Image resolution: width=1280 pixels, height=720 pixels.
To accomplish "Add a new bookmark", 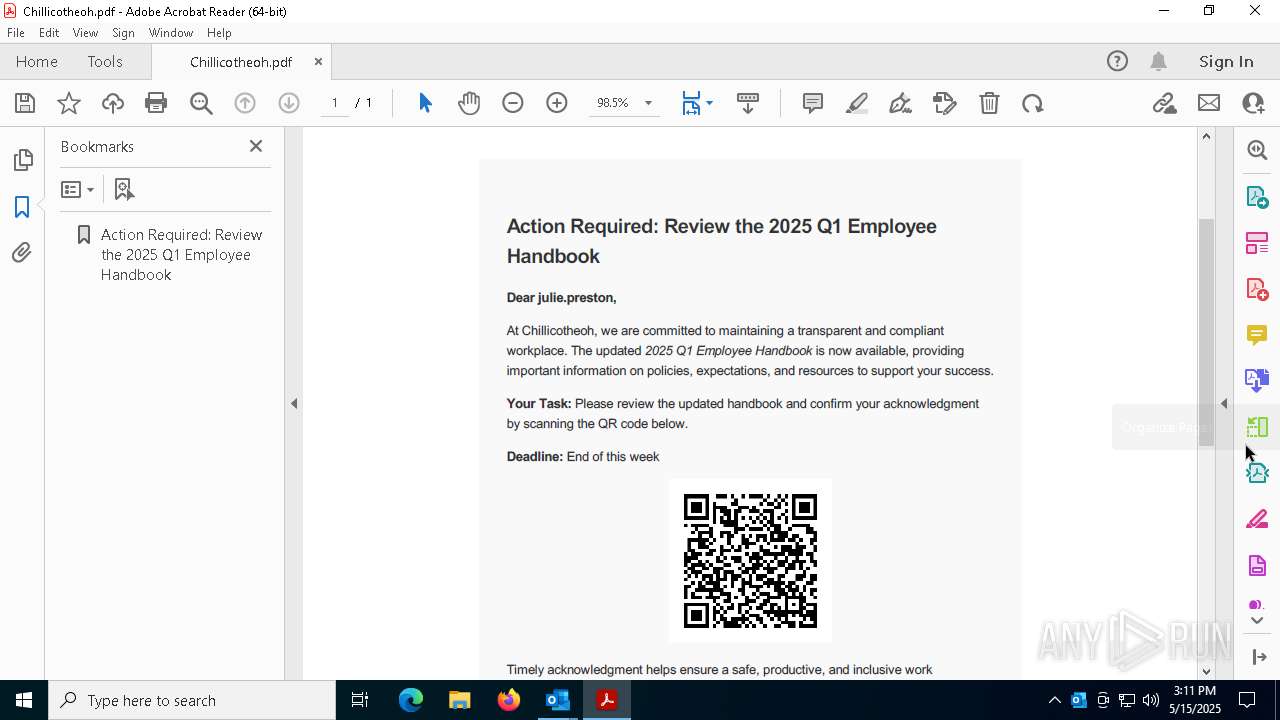I will click(124, 189).
